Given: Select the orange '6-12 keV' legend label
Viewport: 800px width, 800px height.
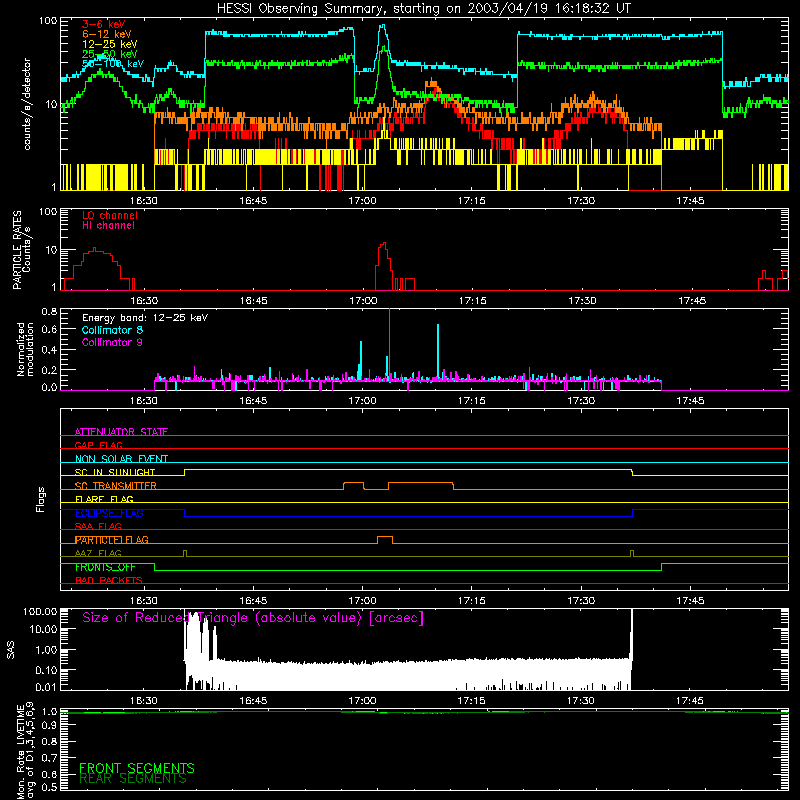Looking at the screenshot, I should point(107,34).
